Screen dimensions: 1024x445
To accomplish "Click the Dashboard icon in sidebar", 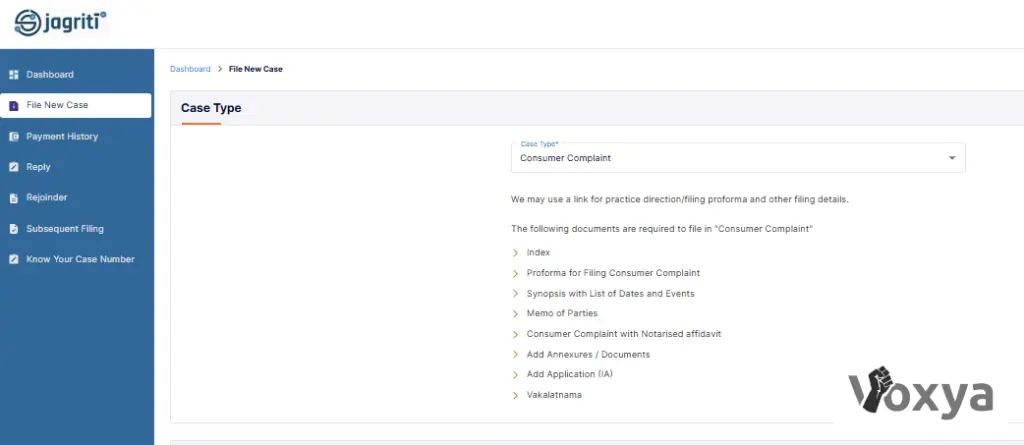I will tap(14, 75).
